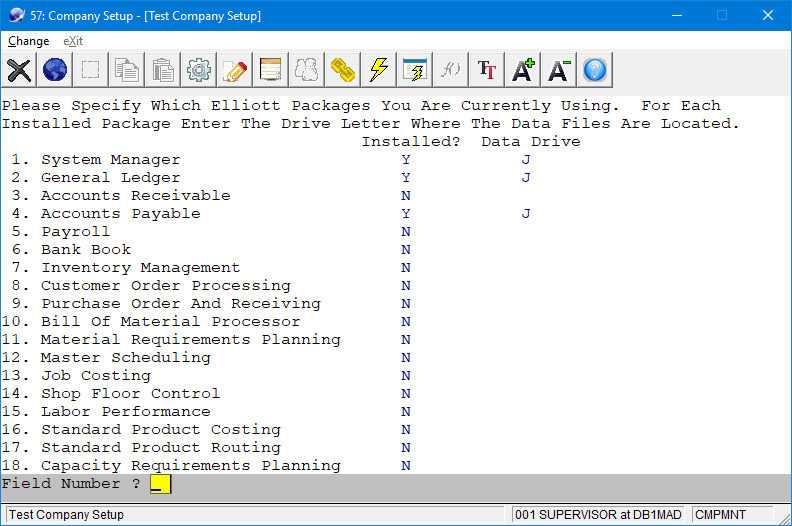This screenshot has height=526, width=792.
Task: Open the Change menu
Action: click(28, 41)
